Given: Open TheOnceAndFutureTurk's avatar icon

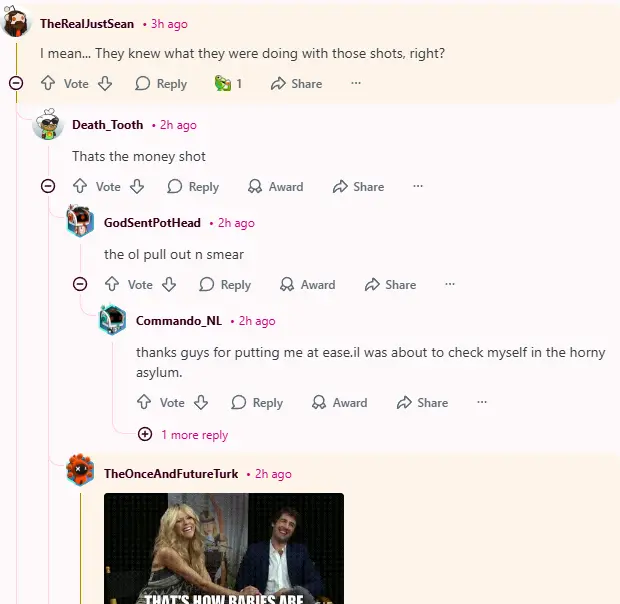Looking at the screenshot, I should point(80,469).
